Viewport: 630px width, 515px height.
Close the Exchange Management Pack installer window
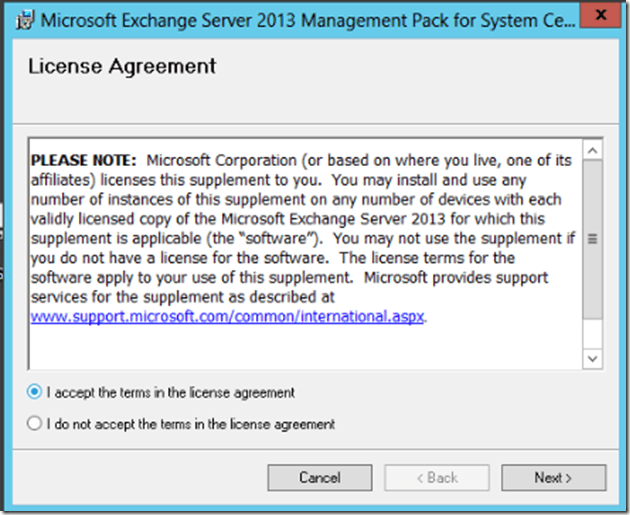coord(596,17)
